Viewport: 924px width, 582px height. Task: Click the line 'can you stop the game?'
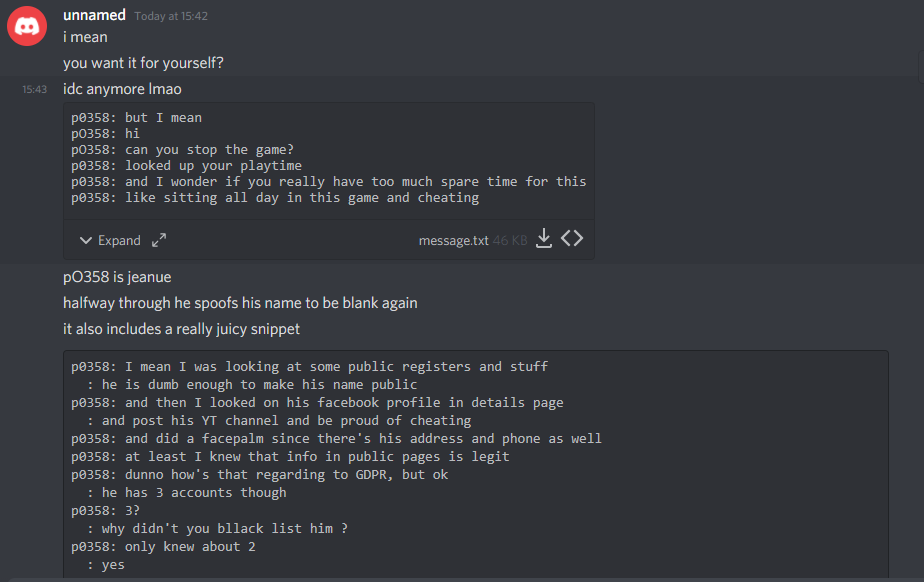pos(182,149)
